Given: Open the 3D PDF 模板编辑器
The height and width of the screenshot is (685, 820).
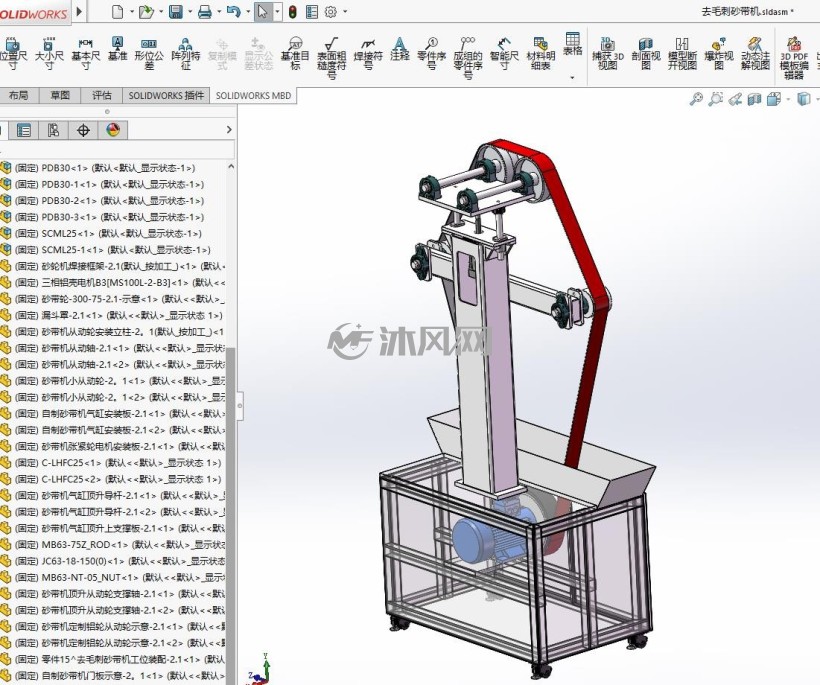Looking at the screenshot, I should click(x=794, y=58).
